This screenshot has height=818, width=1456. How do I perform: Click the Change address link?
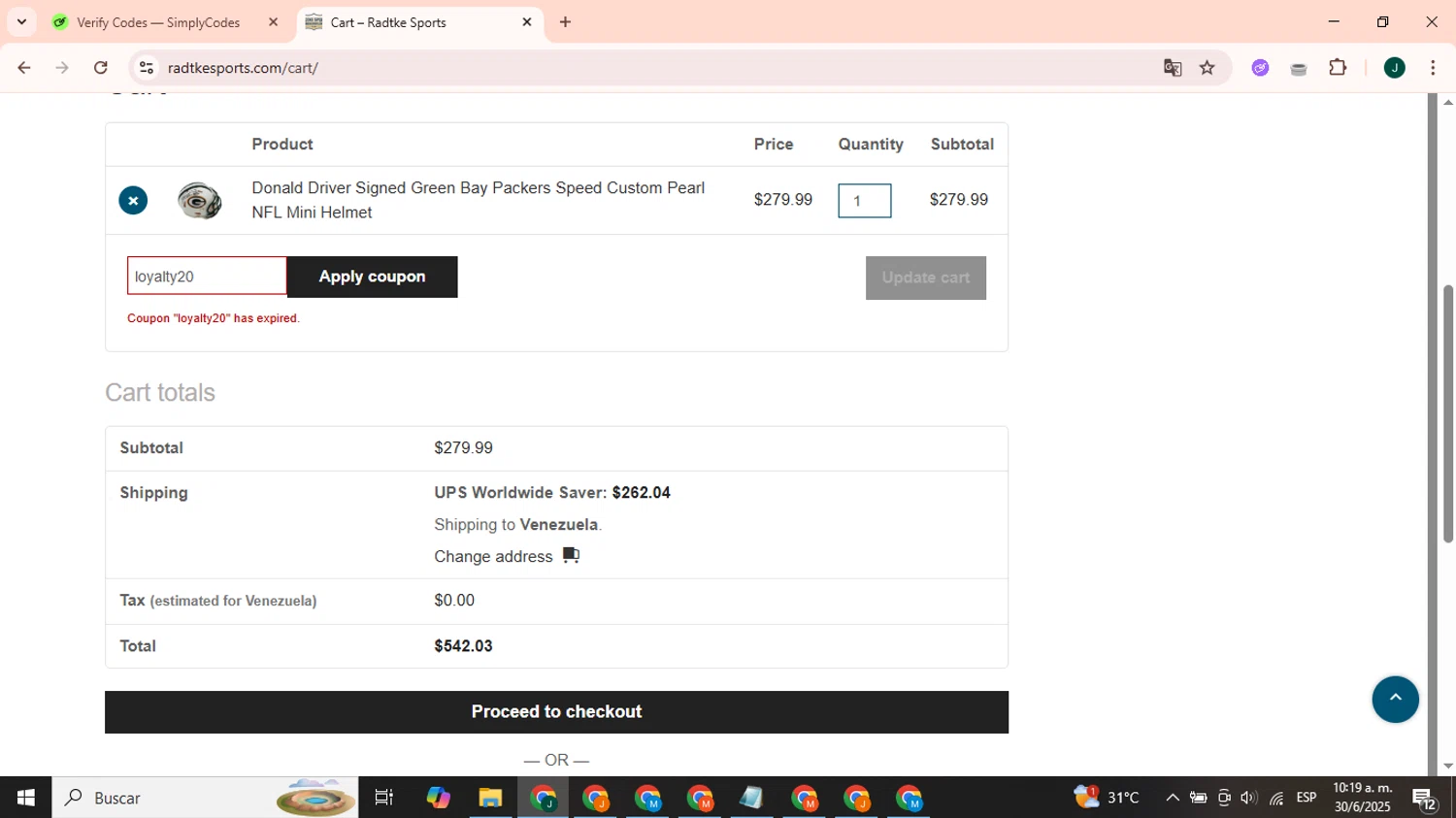tap(493, 556)
